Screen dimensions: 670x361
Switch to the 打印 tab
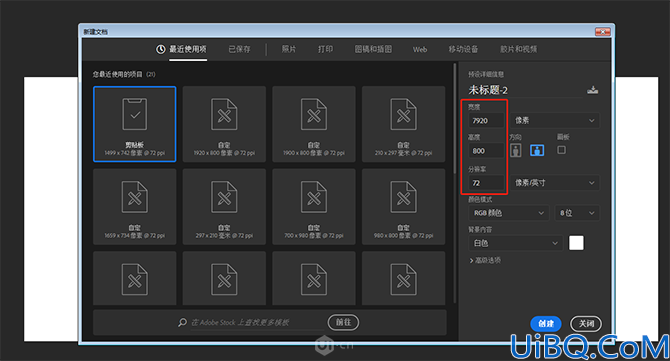325,50
